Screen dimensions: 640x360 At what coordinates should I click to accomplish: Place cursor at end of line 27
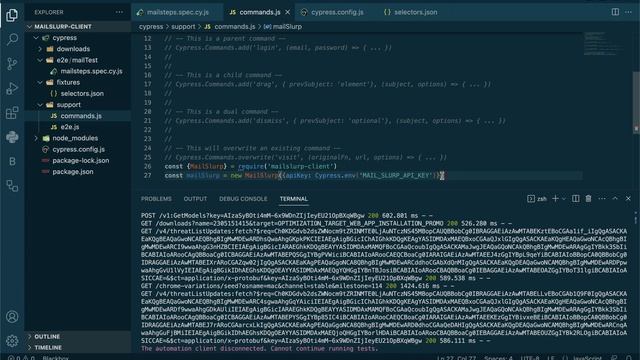(443, 176)
